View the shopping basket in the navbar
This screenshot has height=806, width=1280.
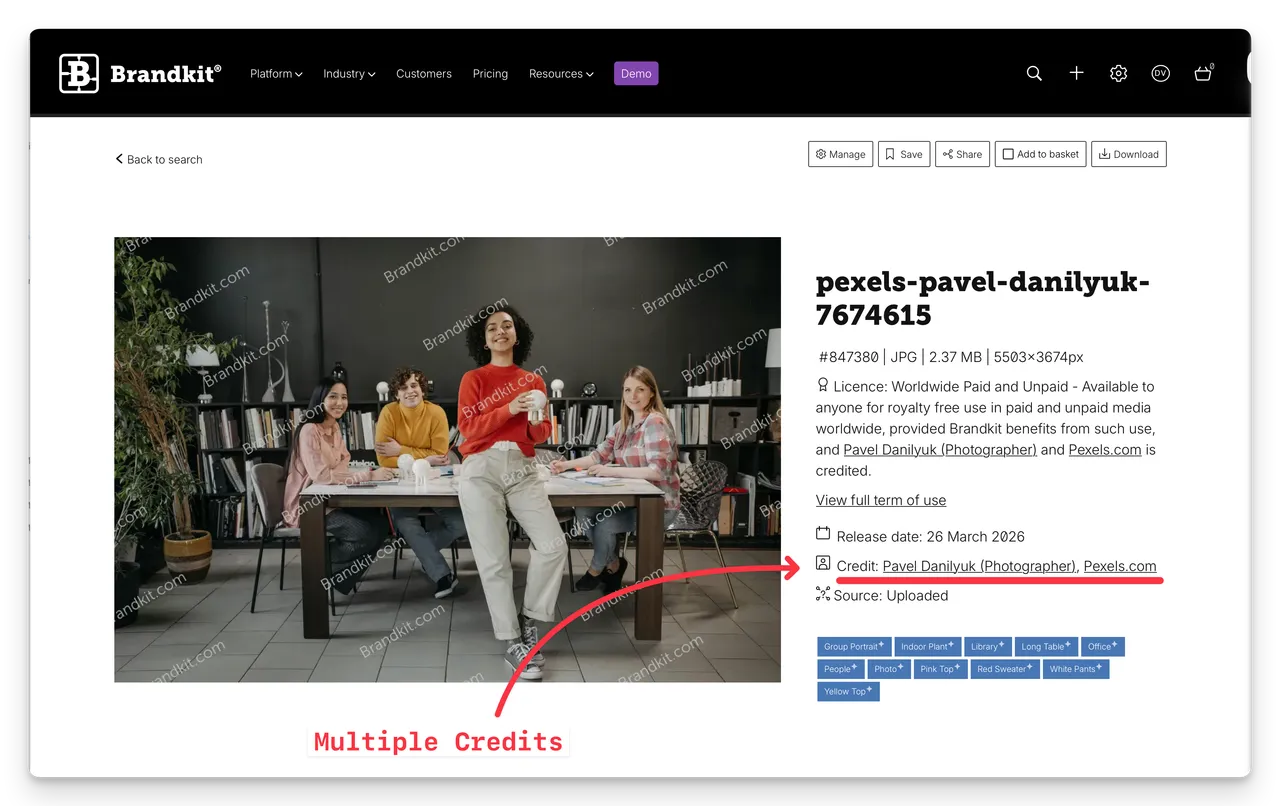pyautogui.click(x=1203, y=73)
